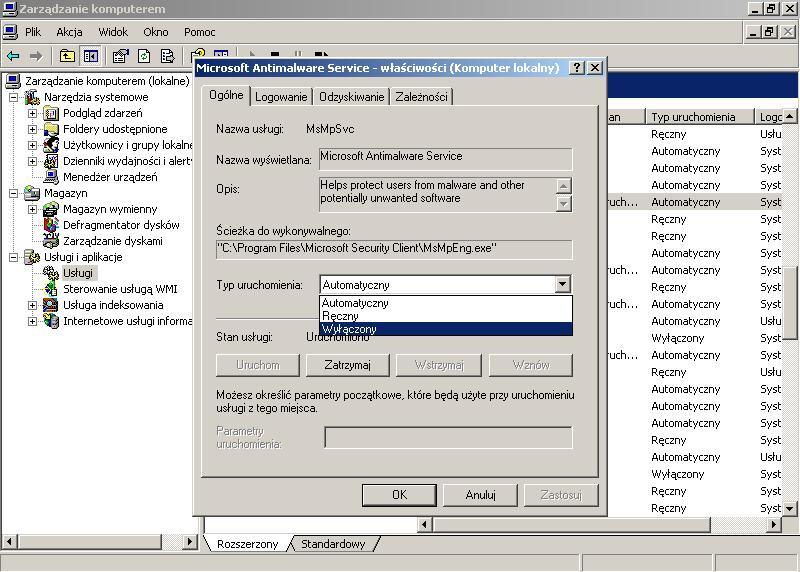Open the Okno menu

click(x=156, y=32)
